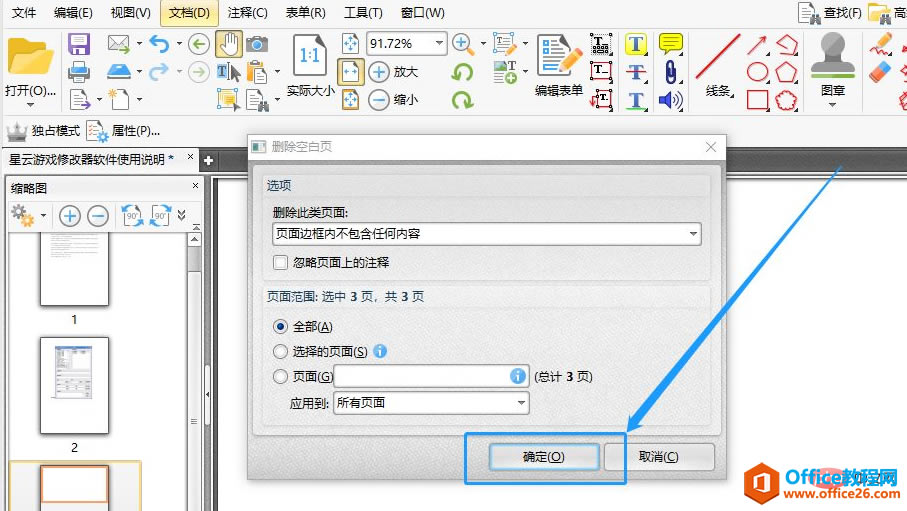Screen dimensions: 907x511
Task: Open the zoom percentage 91.72% dropdown
Action: 439,43
